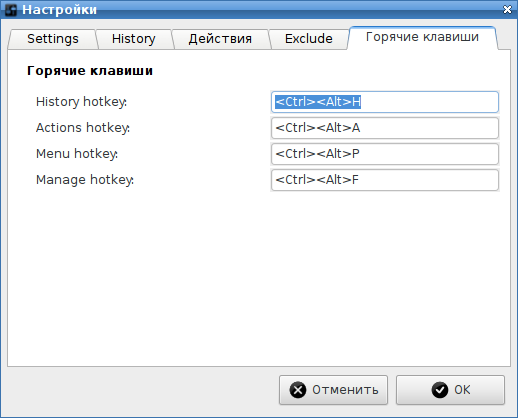Click the Manage hotkey label
518x418 pixels.
(85, 180)
